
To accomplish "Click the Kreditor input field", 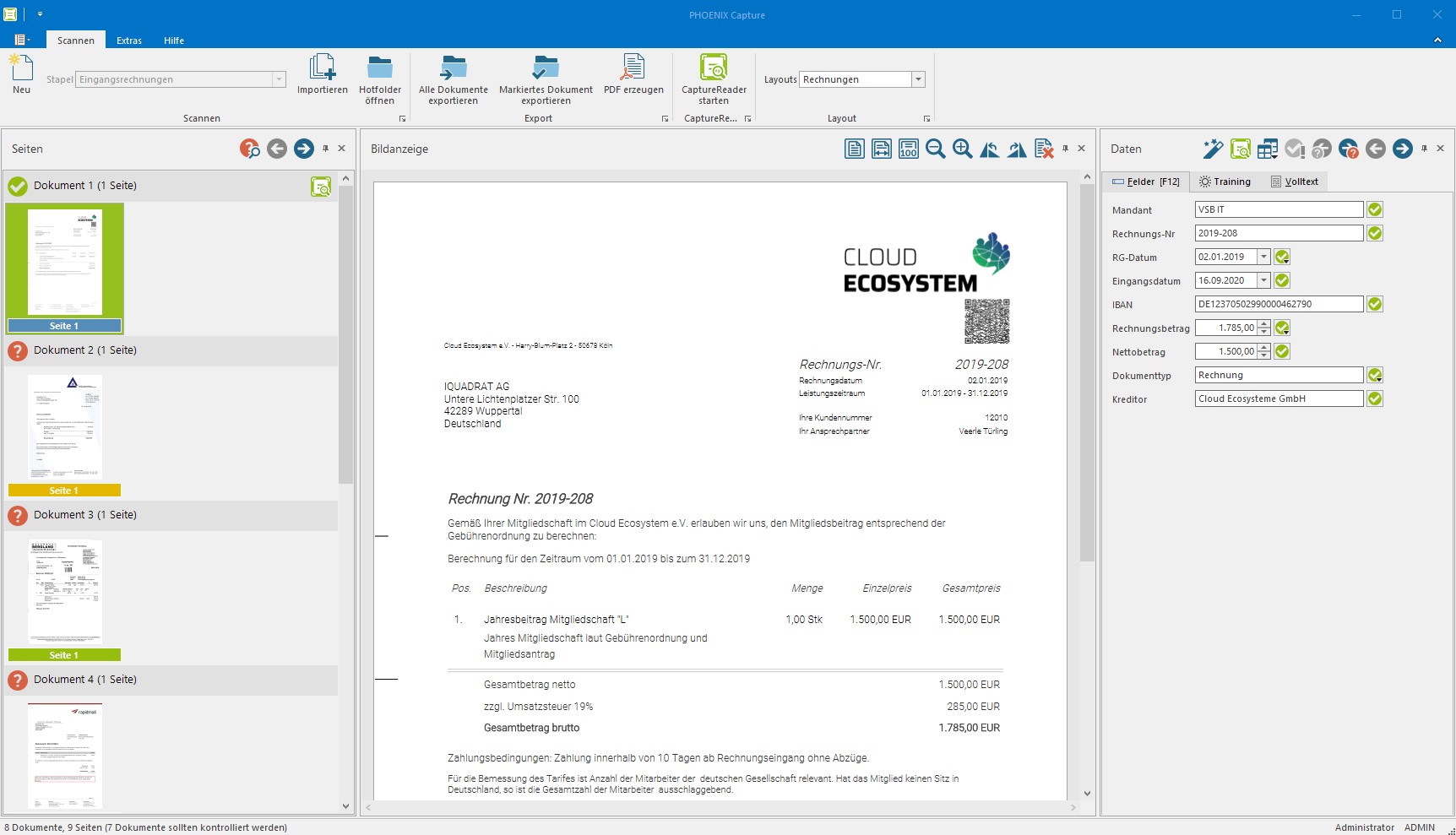I will [x=1279, y=399].
